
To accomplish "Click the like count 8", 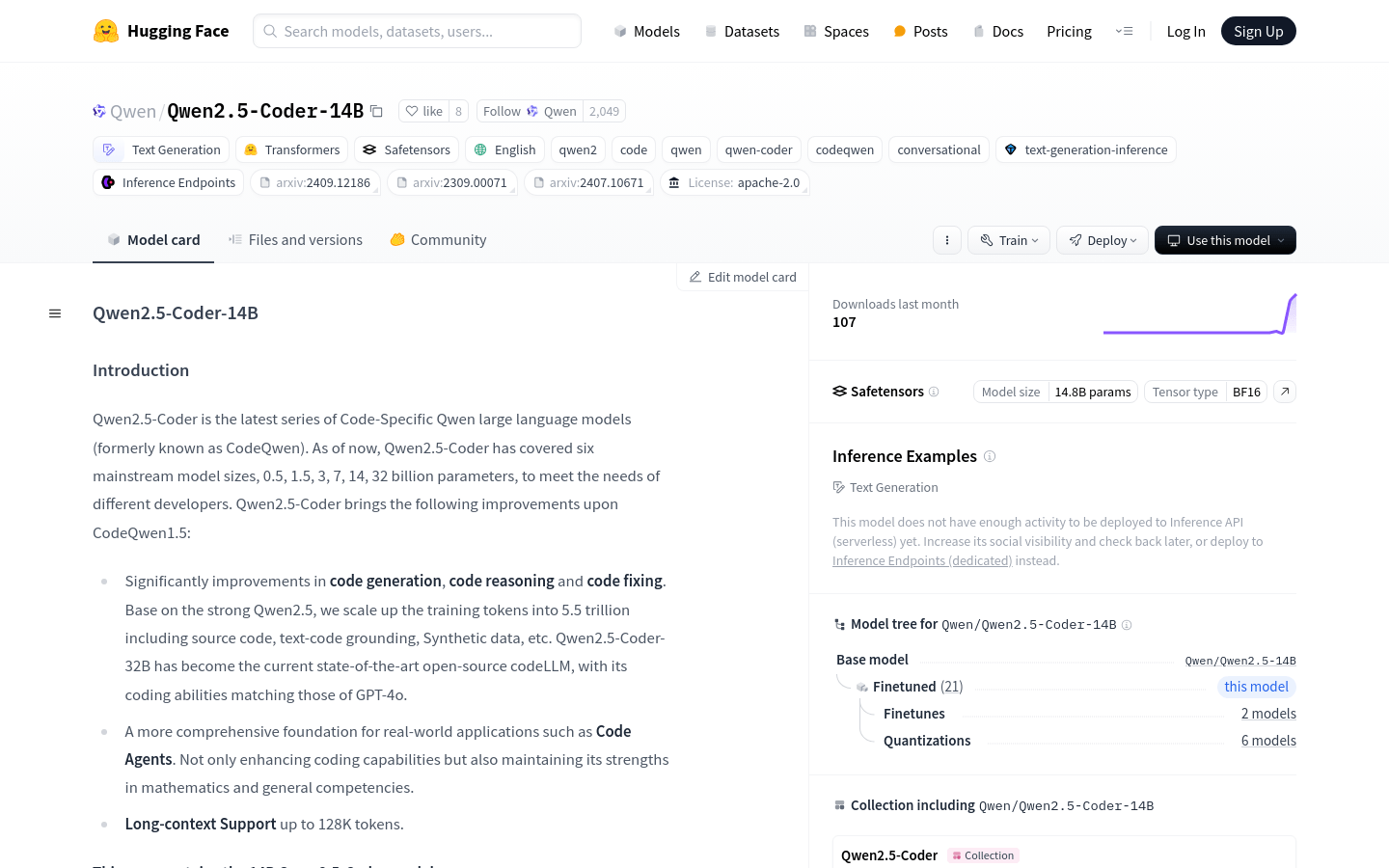I will [x=458, y=111].
